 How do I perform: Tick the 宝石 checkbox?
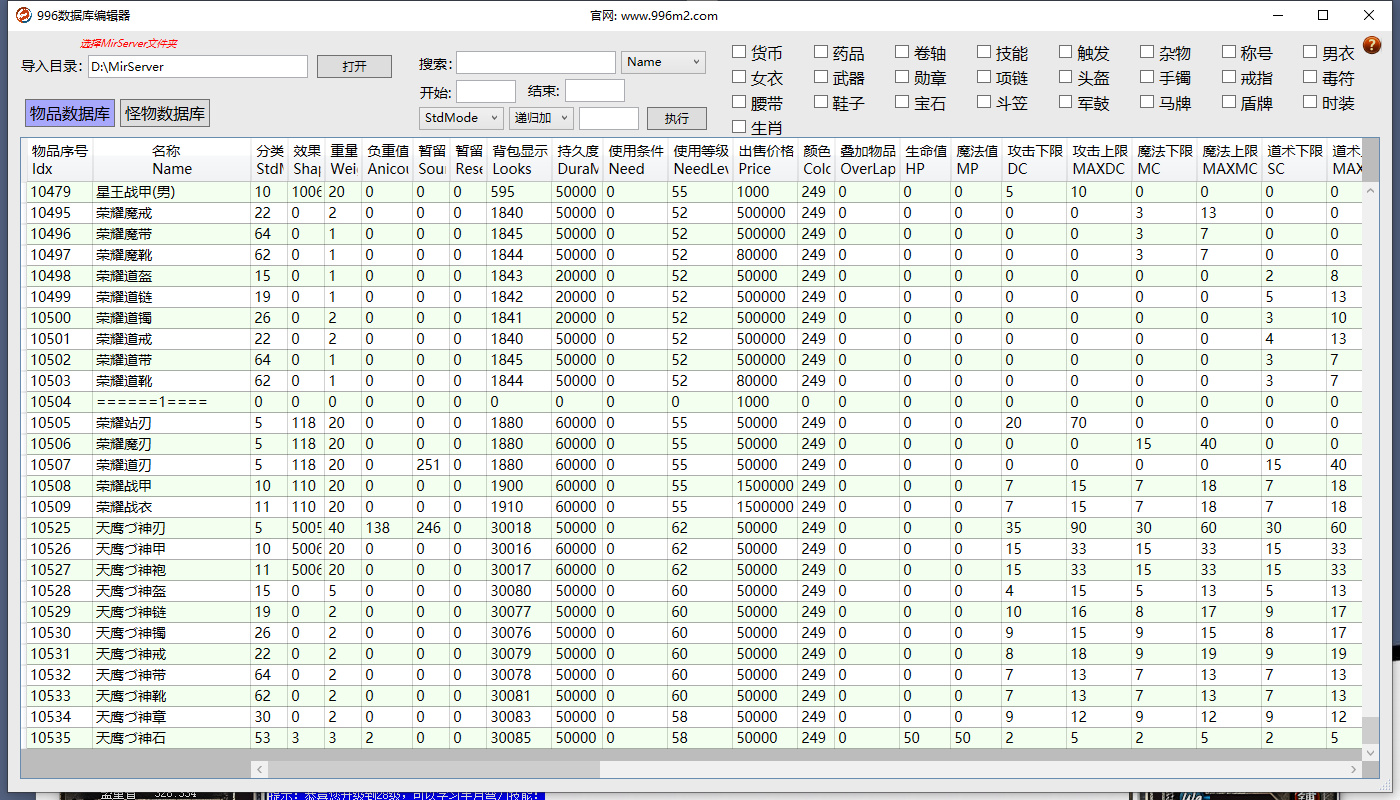coord(903,102)
